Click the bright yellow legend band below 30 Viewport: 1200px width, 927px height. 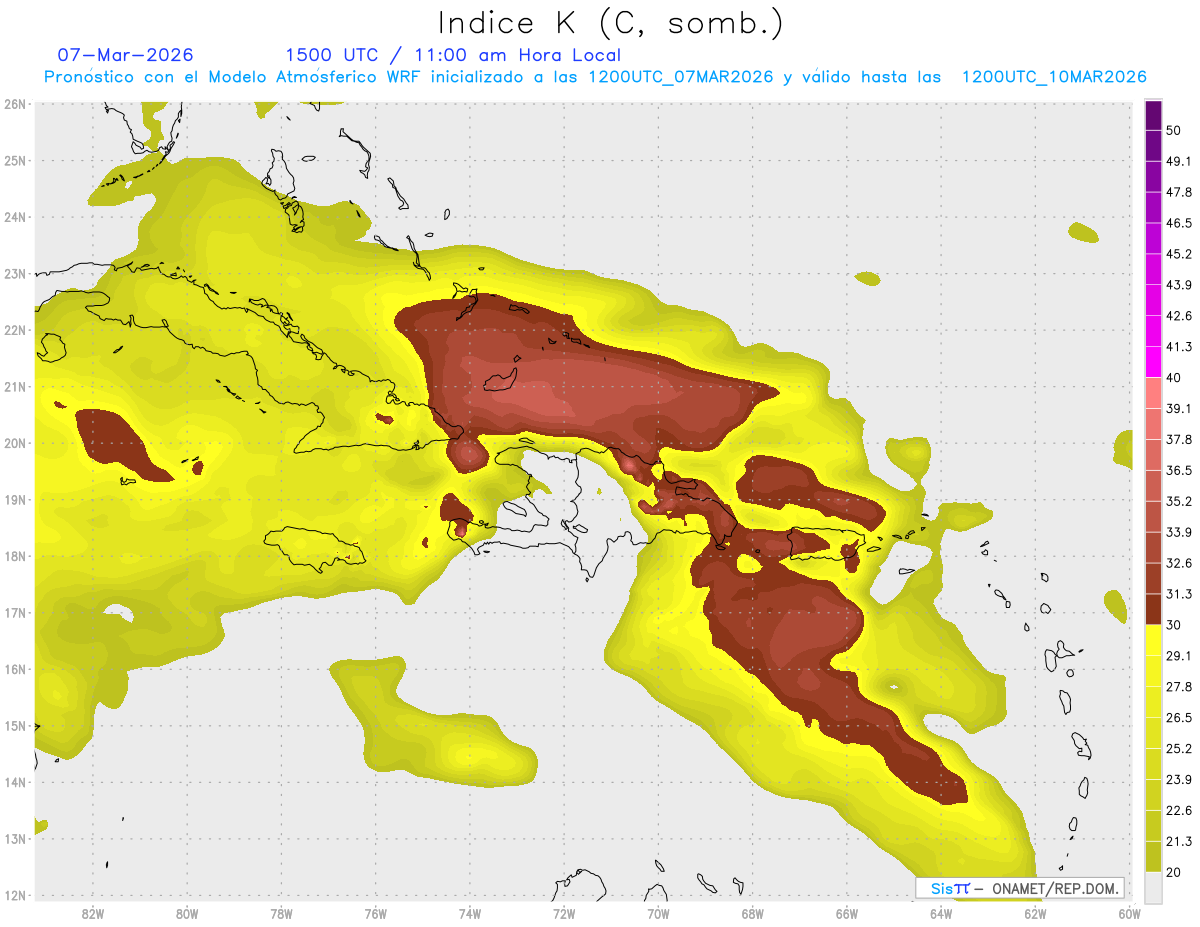point(1154,640)
